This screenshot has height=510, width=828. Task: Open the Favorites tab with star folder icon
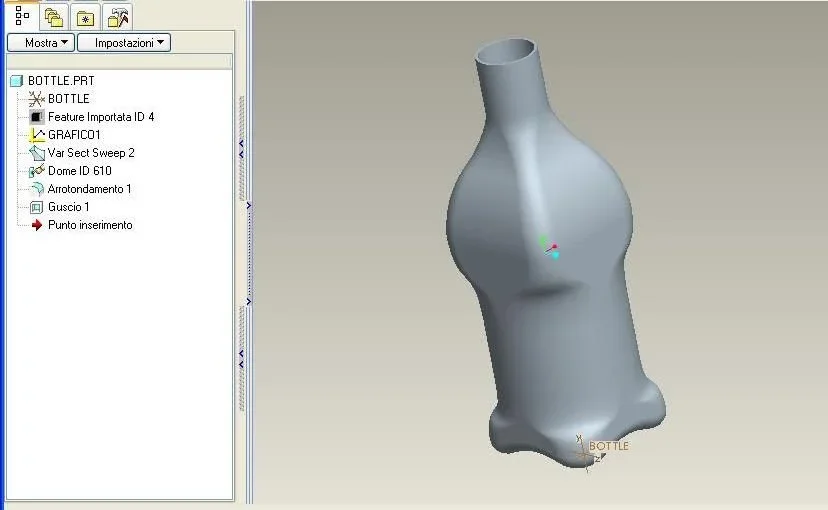point(85,19)
